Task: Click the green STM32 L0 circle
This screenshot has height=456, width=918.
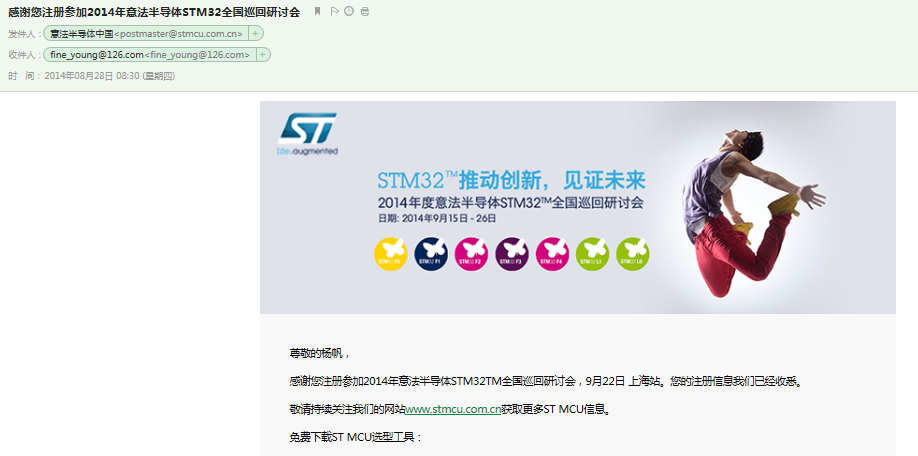Action: [x=633, y=254]
